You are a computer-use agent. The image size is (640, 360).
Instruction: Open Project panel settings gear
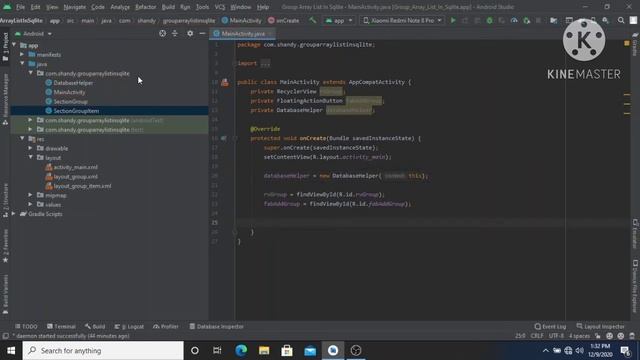pyautogui.click(x=190, y=33)
